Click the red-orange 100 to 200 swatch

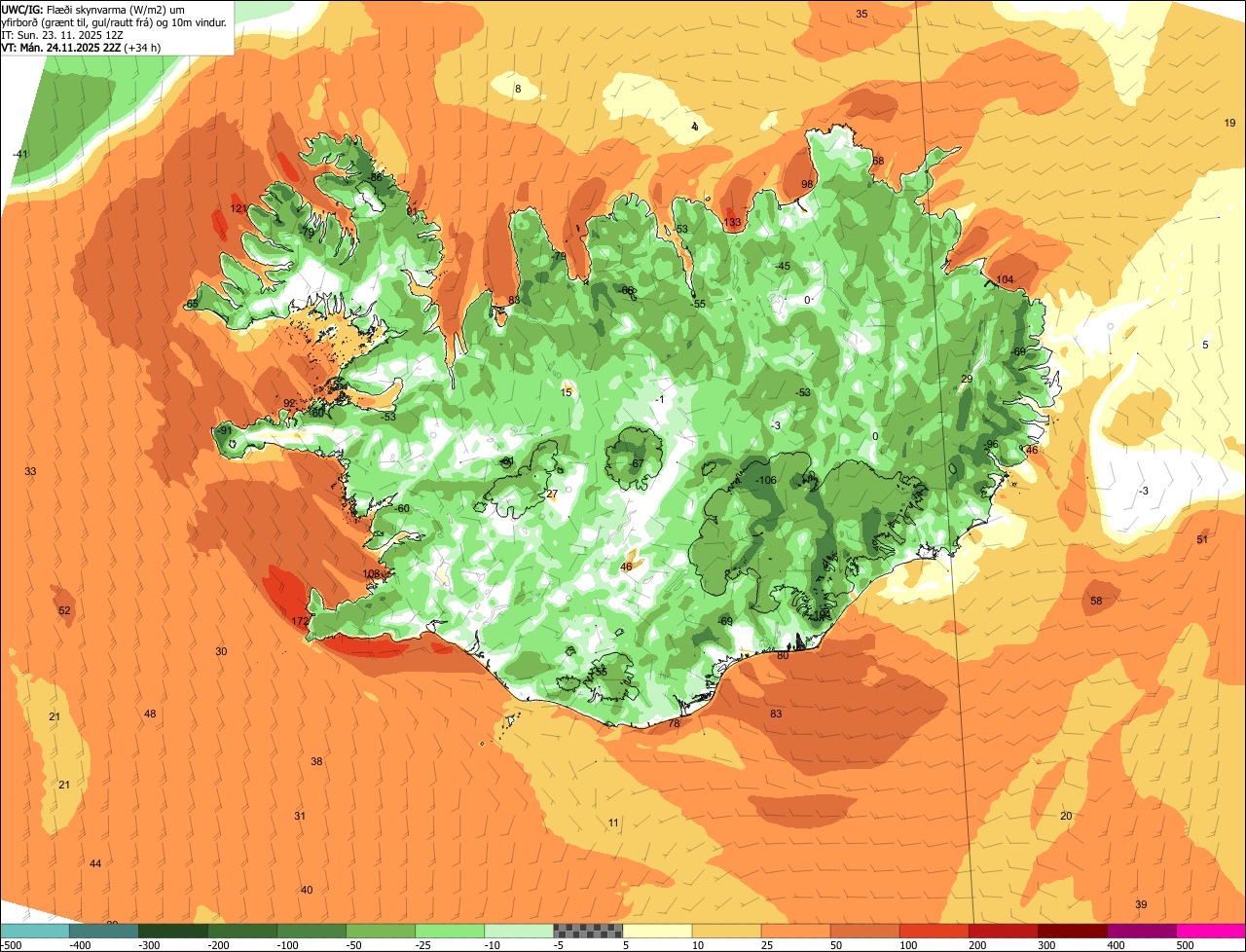pos(934,931)
